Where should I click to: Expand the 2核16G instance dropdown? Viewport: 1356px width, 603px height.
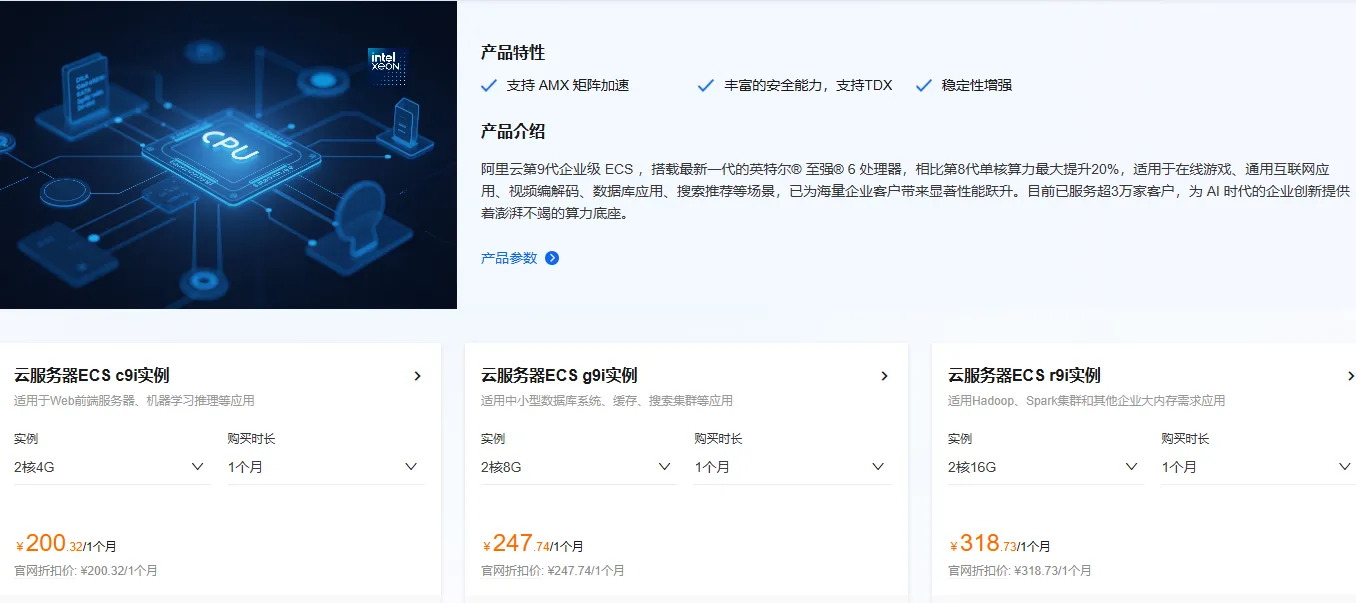point(1046,467)
